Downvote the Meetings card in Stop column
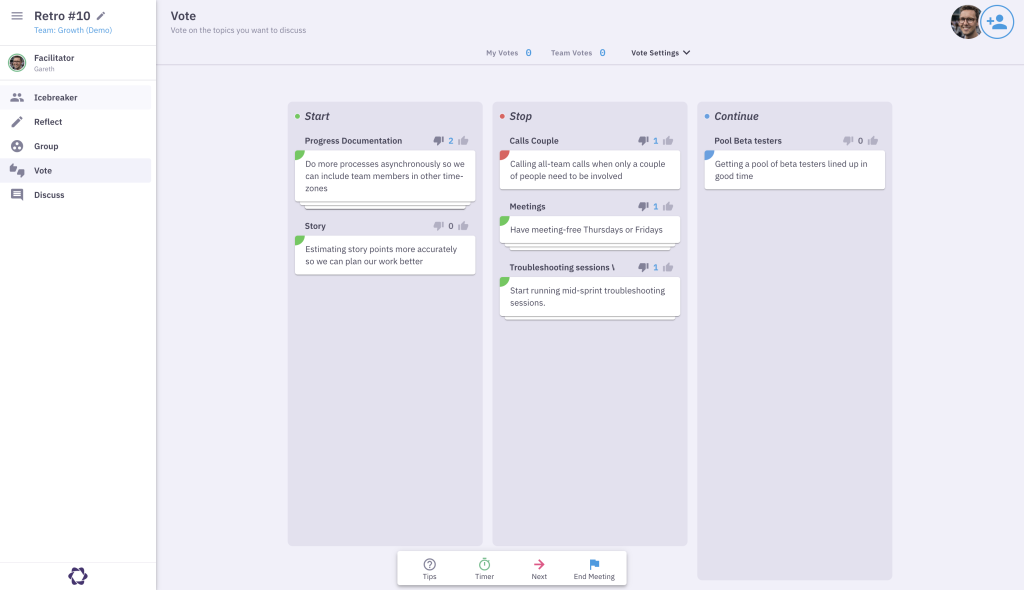Image resolution: width=1024 pixels, height=590 pixels. (x=645, y=206)
